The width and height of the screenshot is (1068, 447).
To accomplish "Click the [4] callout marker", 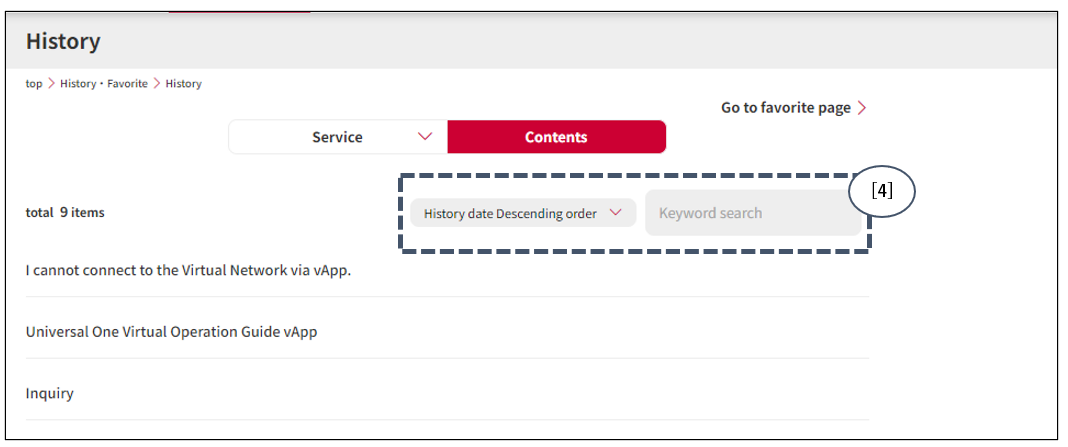I will 882,192.
